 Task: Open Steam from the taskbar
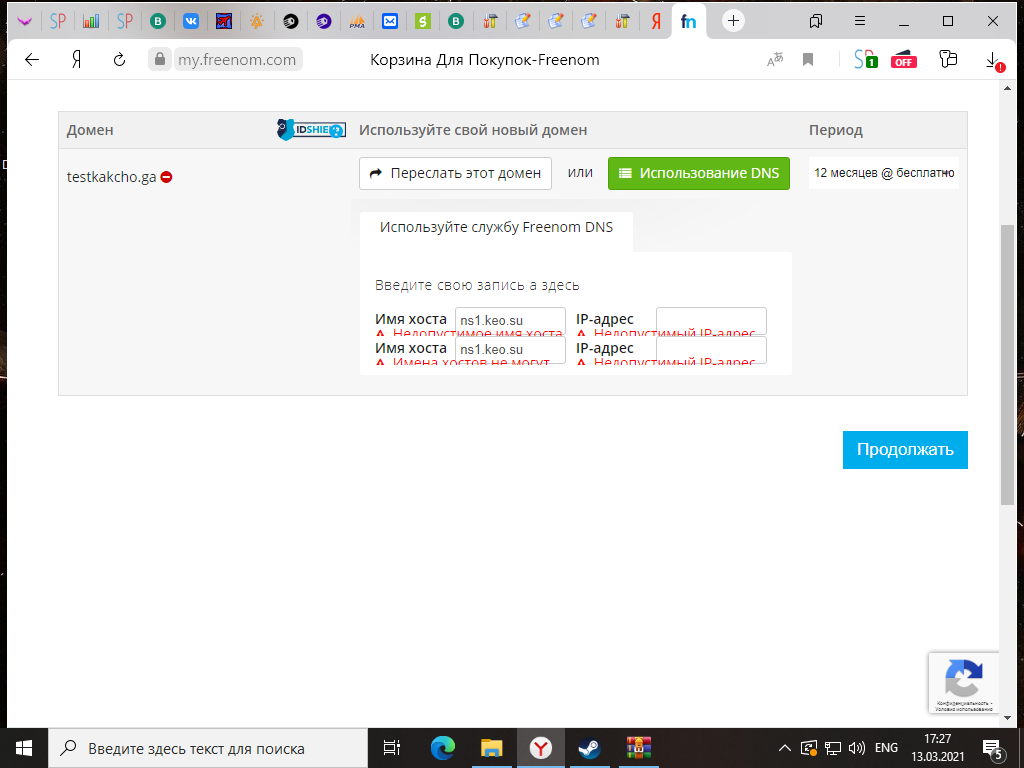(x=585, y=747)
